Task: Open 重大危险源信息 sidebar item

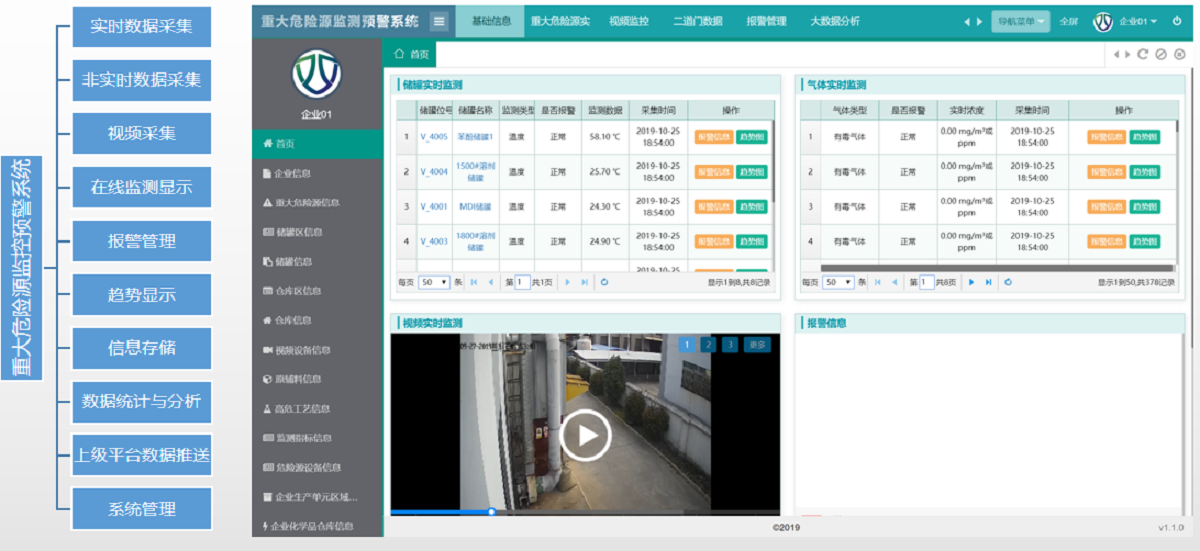Action: [317, 202]
